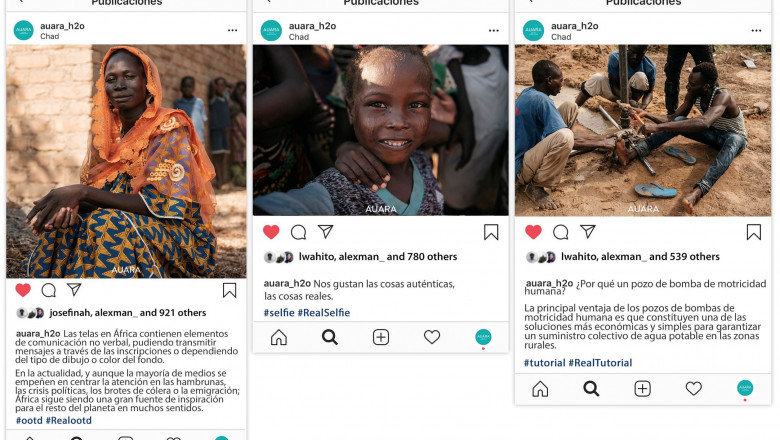Save the smiling child post with bookmark
The height and width of the screenshot is (440, 780).
(x=491, y=232)
